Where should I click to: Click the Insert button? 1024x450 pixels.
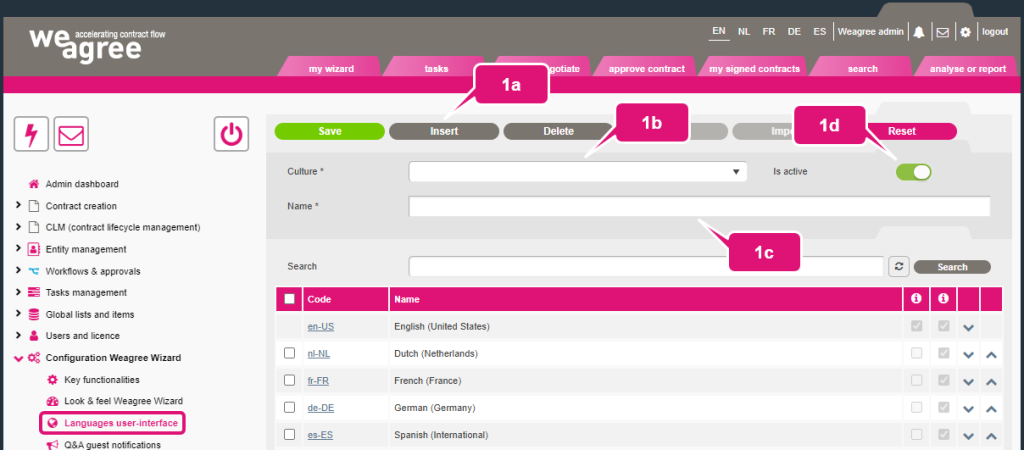click(x=444, y=131)
